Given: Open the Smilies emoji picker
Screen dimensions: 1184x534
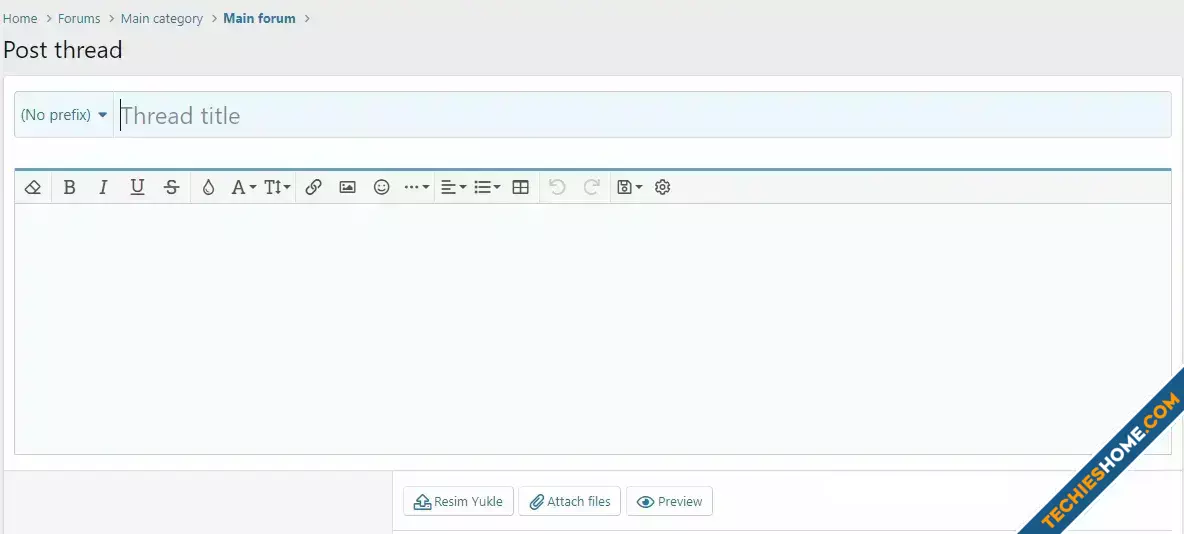Looking at the screenshot, I should pos(382,187).
